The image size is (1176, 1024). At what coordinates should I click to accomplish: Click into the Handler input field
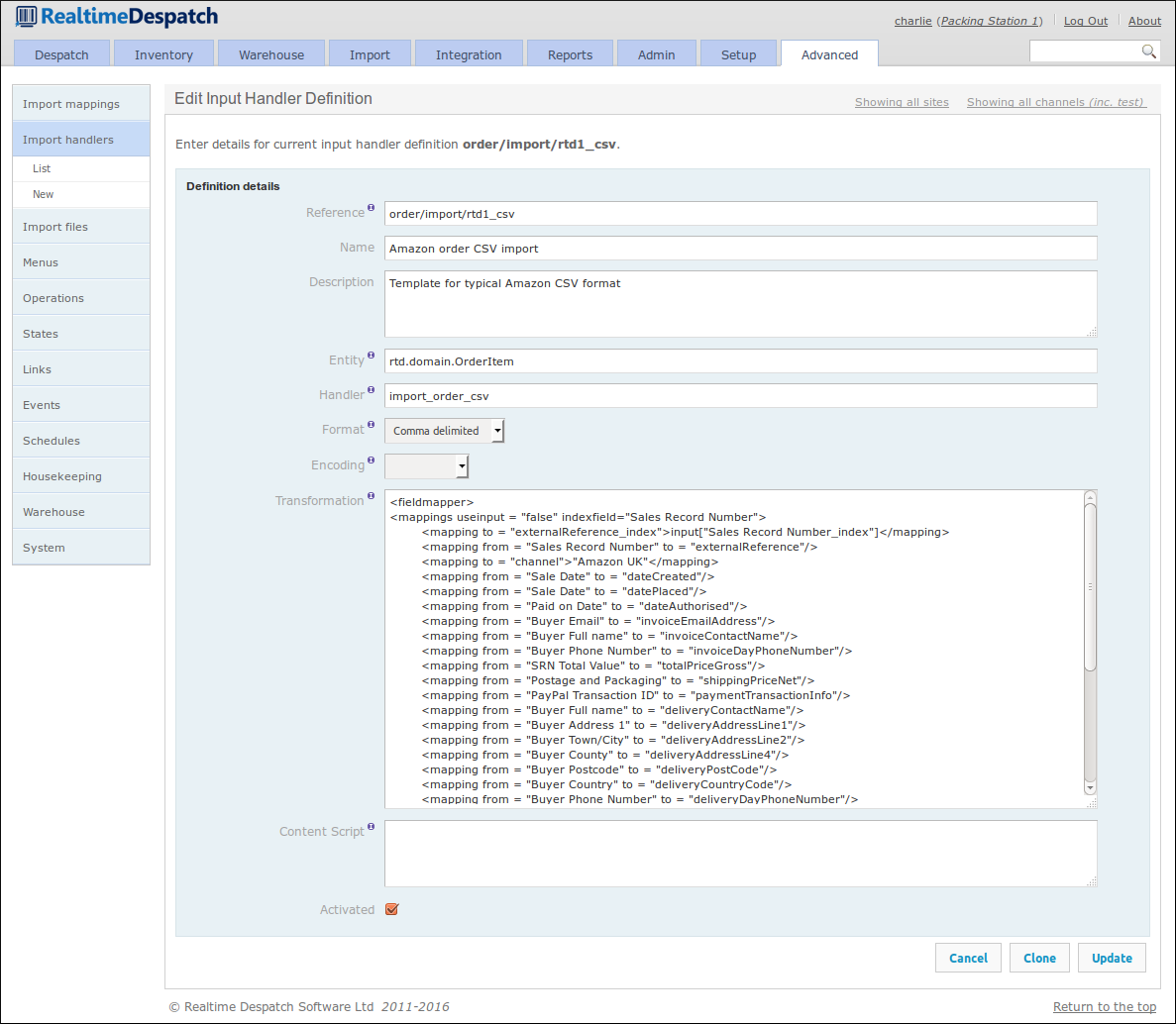pos(740,396)
